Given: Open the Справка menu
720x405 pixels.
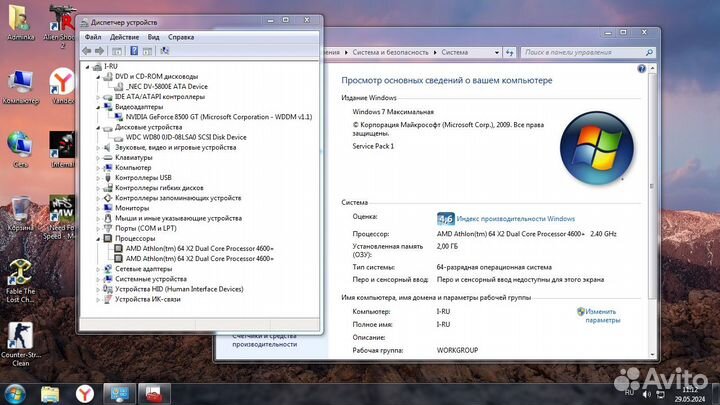Looking at the screenshot, I should [180, 37].
